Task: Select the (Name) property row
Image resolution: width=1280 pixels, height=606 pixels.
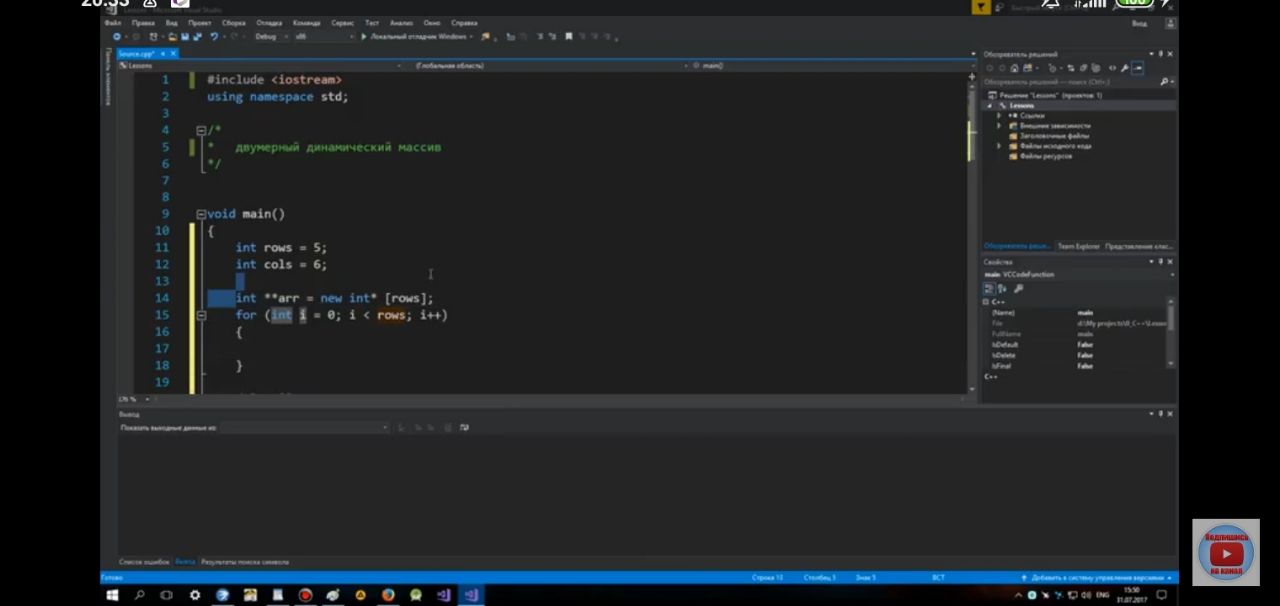Action: tap(1075, 313)
